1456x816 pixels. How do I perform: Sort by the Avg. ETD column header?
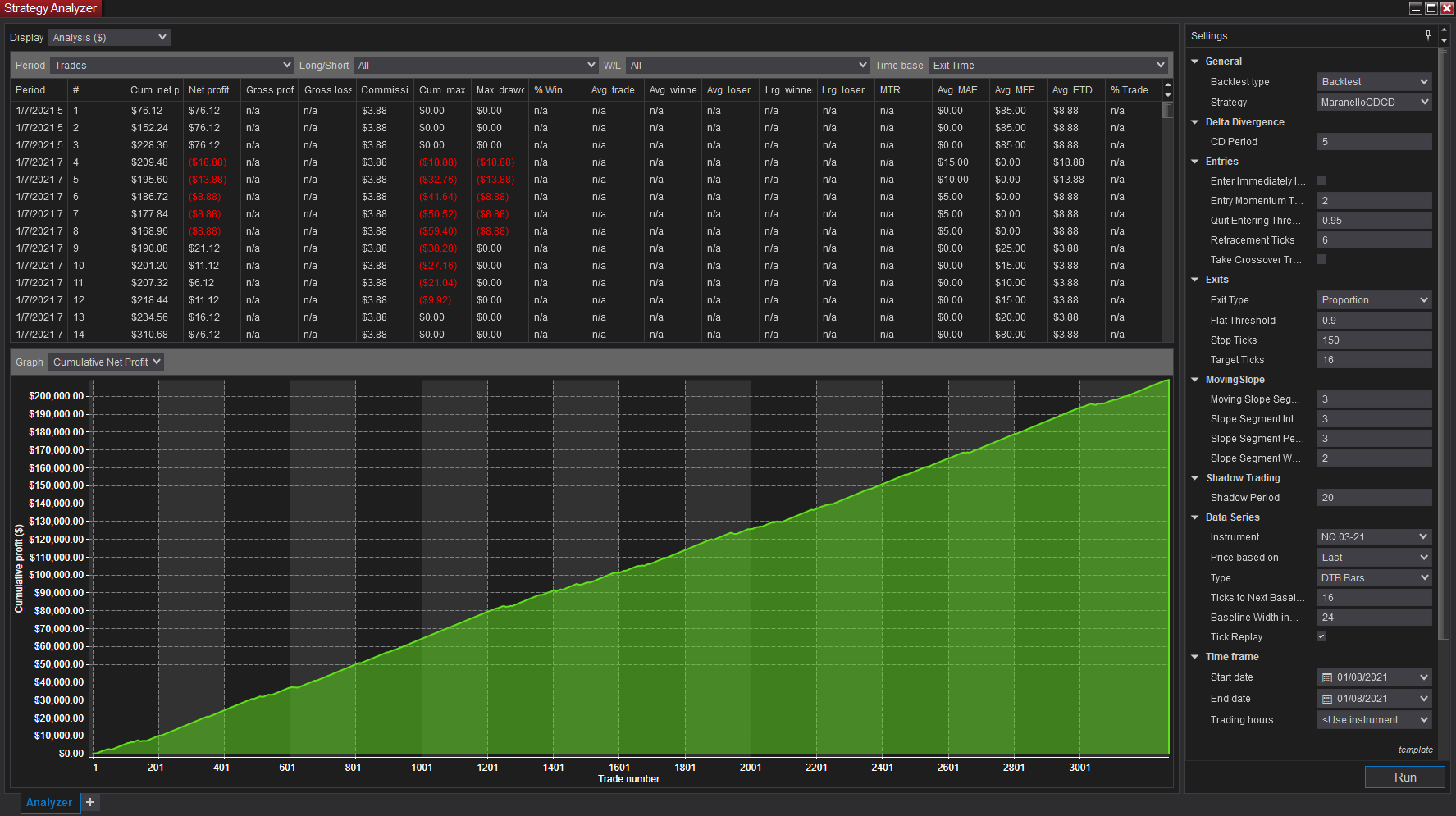coord(1076,90)
